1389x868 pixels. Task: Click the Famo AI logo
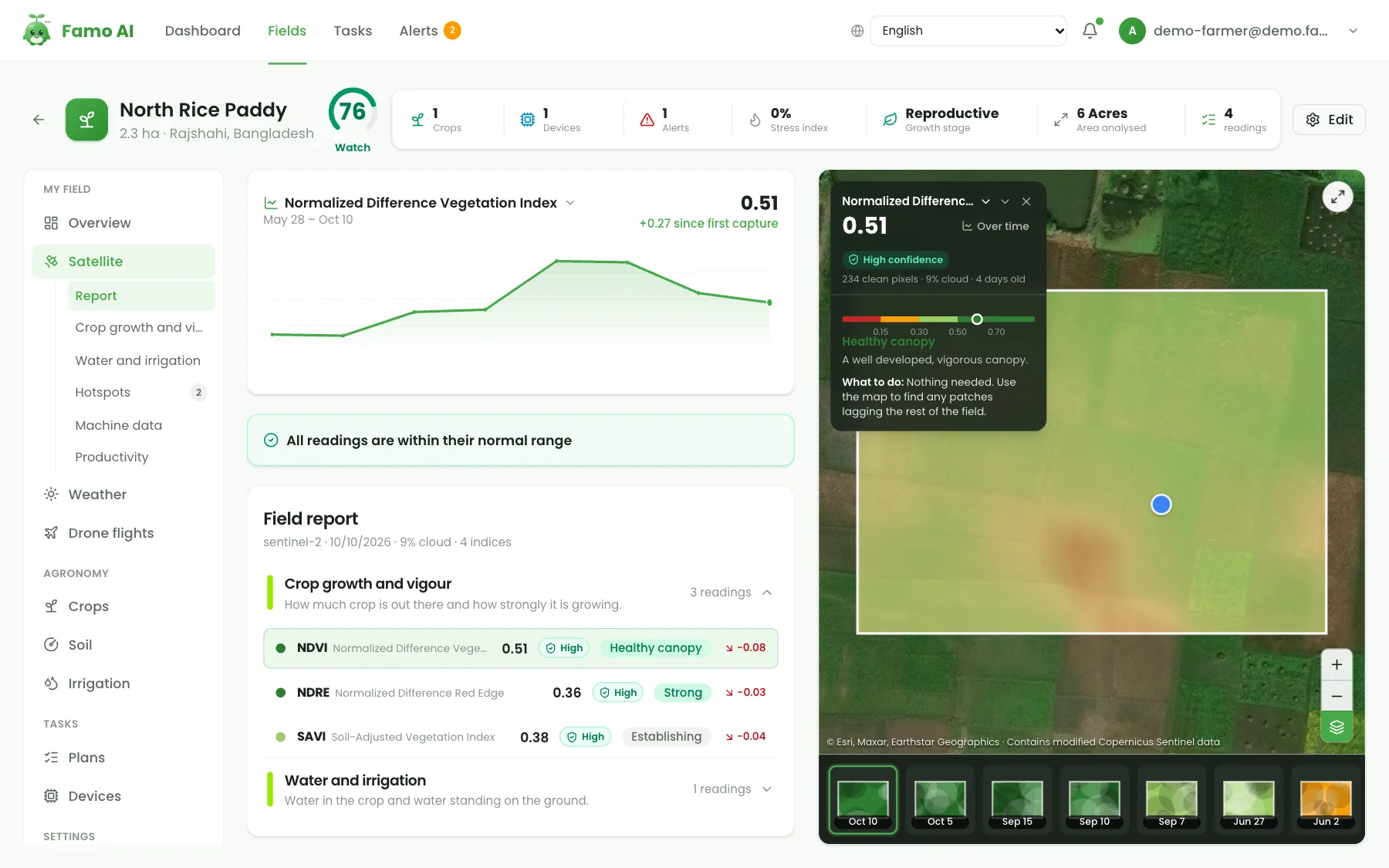tap(78, 31)
